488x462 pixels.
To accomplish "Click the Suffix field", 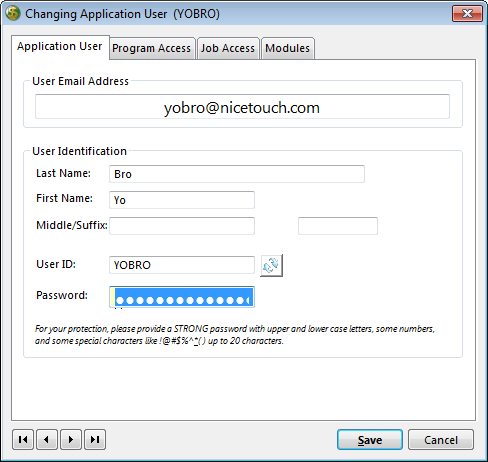I will point(338,226).
